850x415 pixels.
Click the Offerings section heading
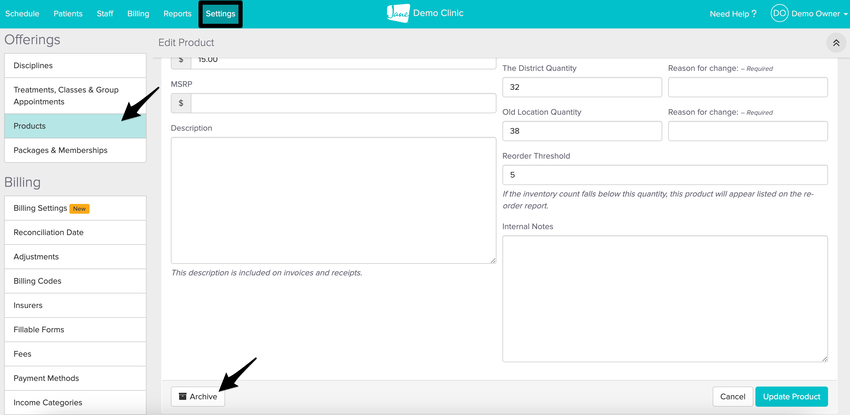coord(33,40)
